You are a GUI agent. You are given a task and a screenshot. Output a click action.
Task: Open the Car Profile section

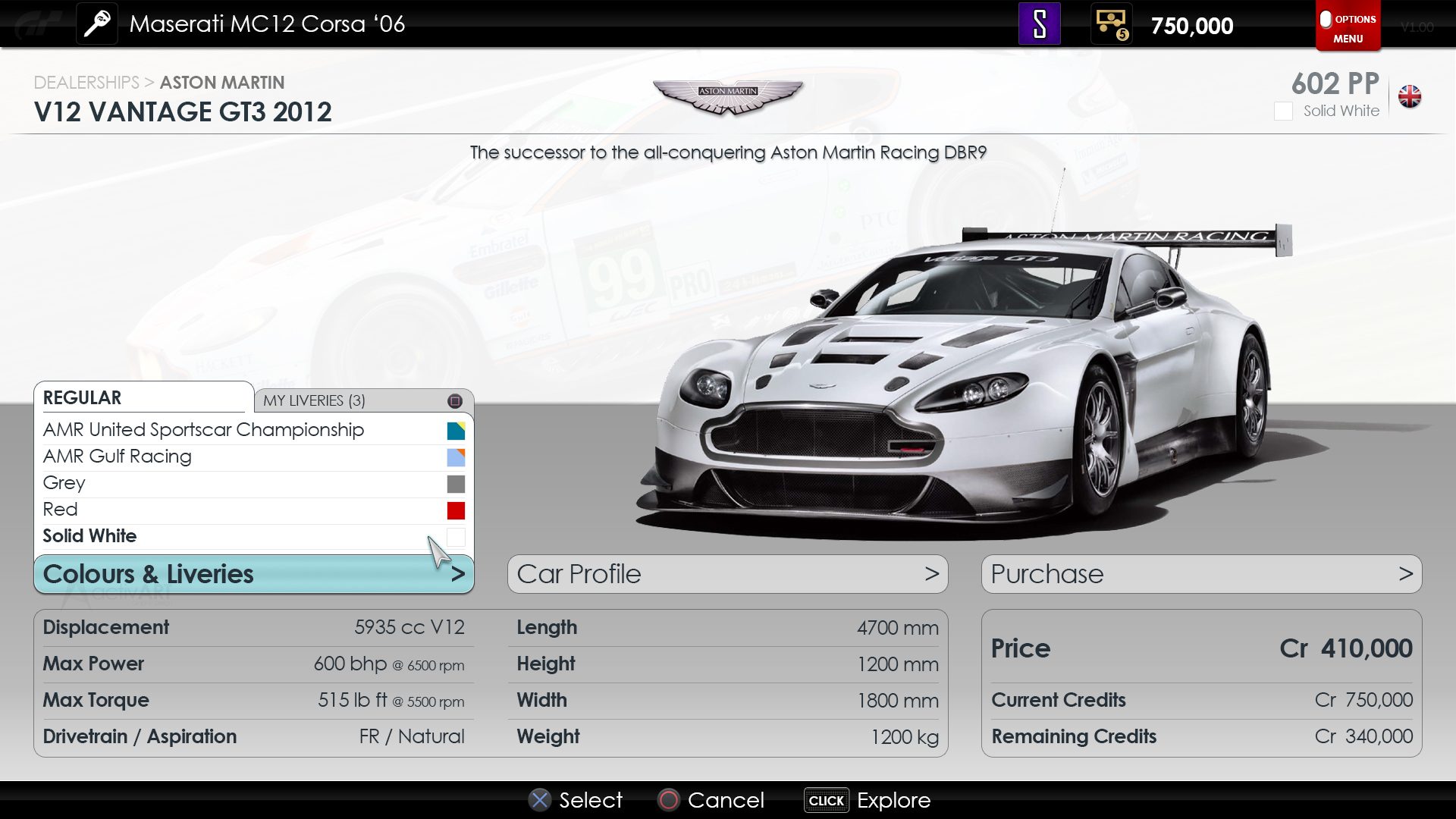pos(727,574)
